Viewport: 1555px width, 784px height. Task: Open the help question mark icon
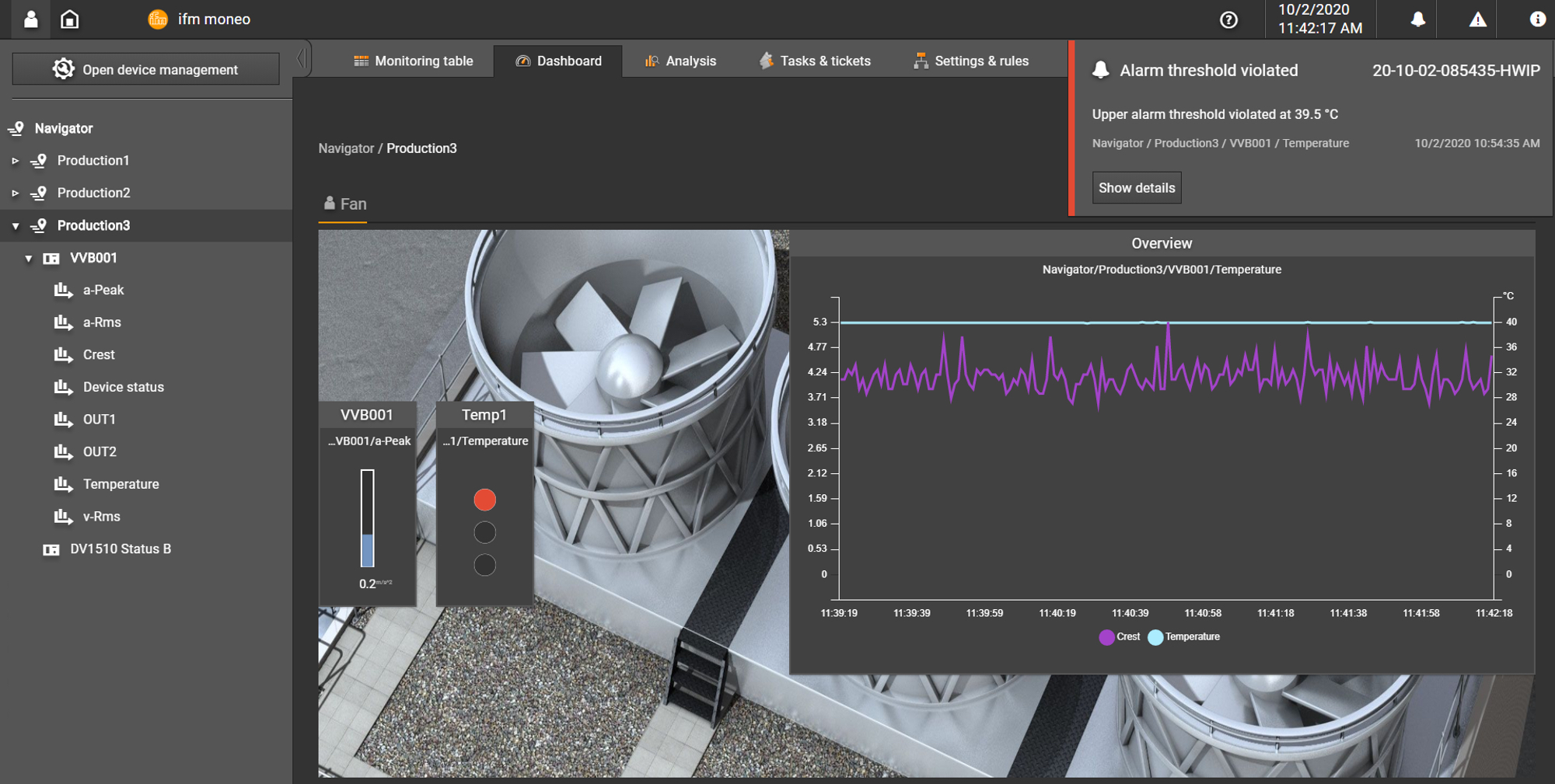1229,19
